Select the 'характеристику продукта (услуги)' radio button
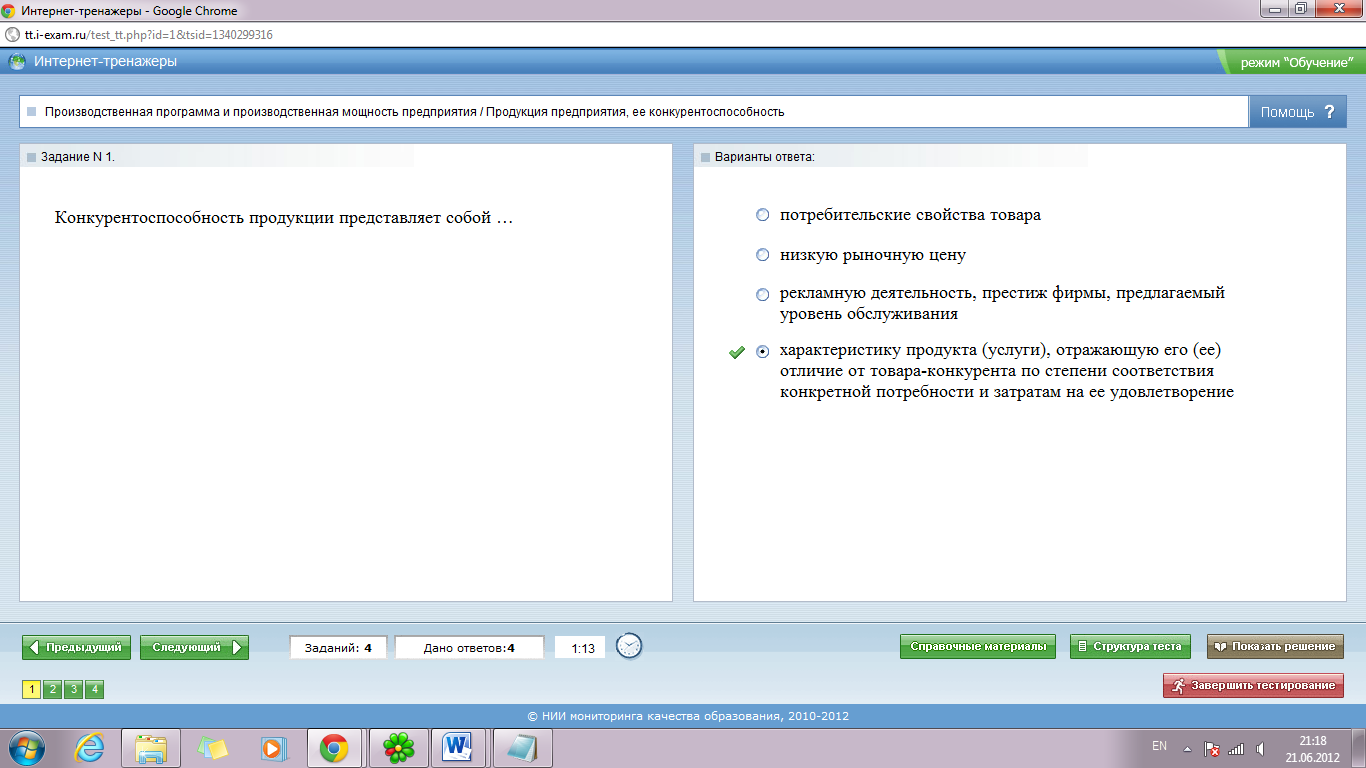 (x=763, y=352)
